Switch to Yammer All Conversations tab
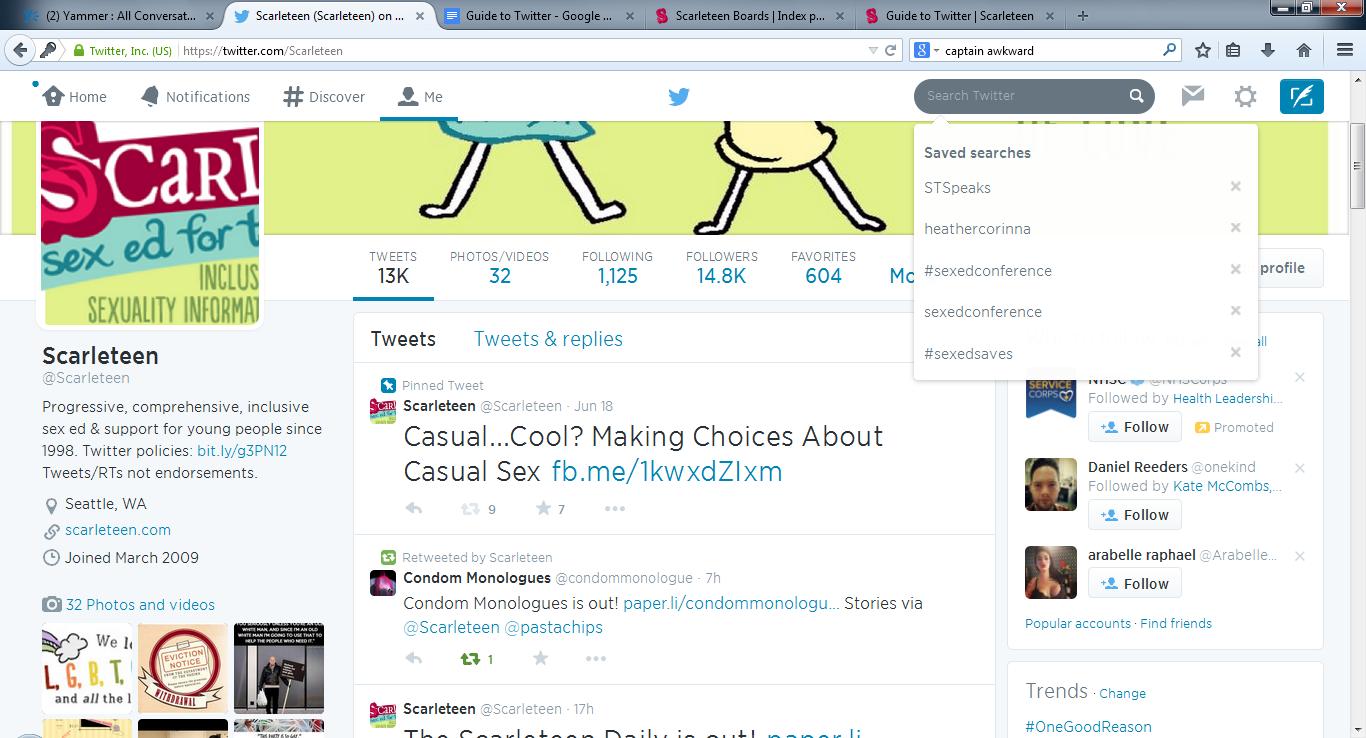 [x=120, y=16]
